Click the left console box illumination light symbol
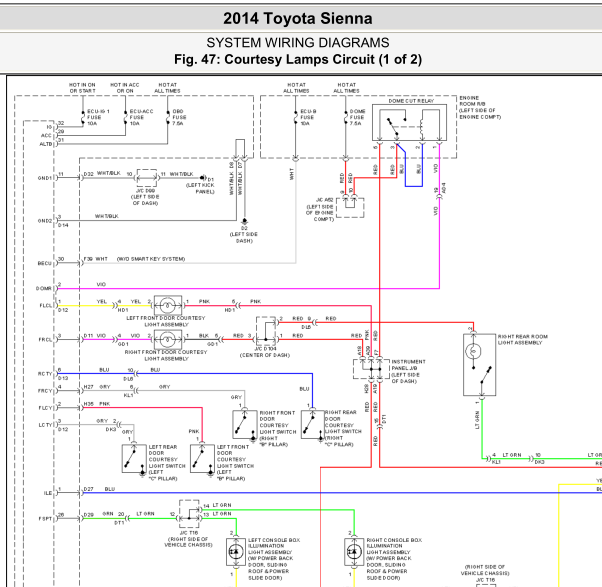Viewport: 602px width, 587px height. tap(236, 552)
